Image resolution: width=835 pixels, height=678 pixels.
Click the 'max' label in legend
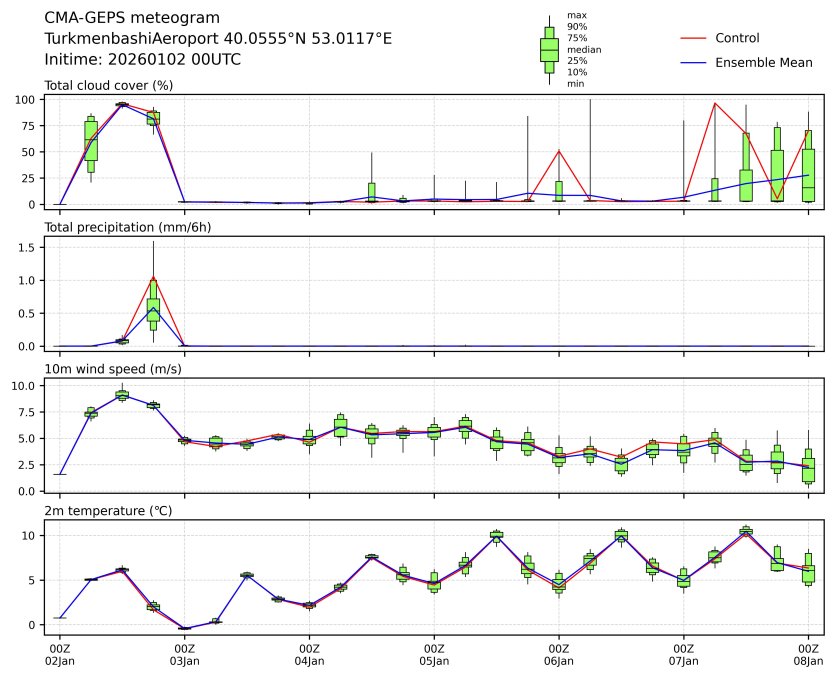pos(575,15)
